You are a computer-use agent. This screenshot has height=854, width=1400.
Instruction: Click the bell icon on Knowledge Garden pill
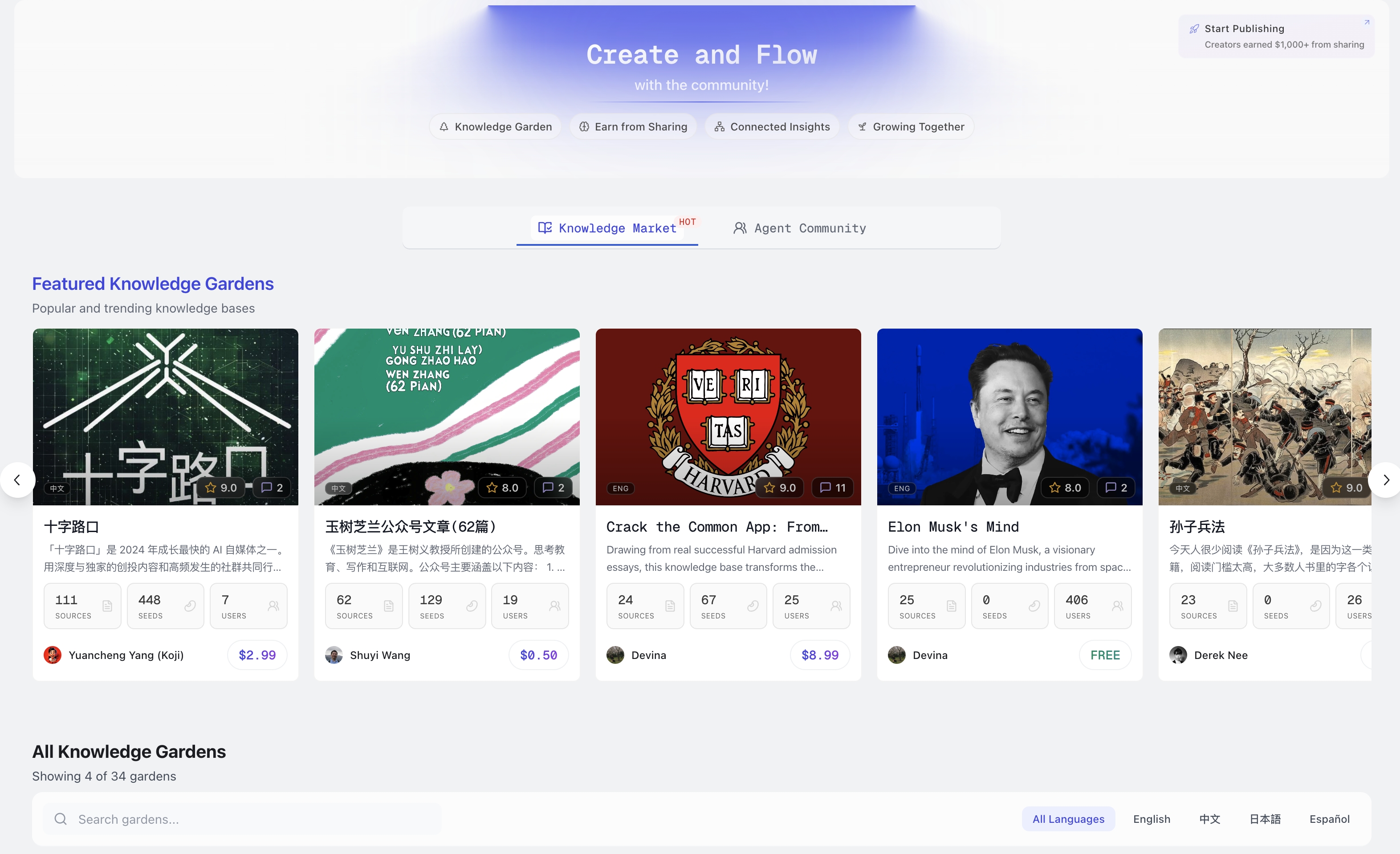(x=444, y=127)
